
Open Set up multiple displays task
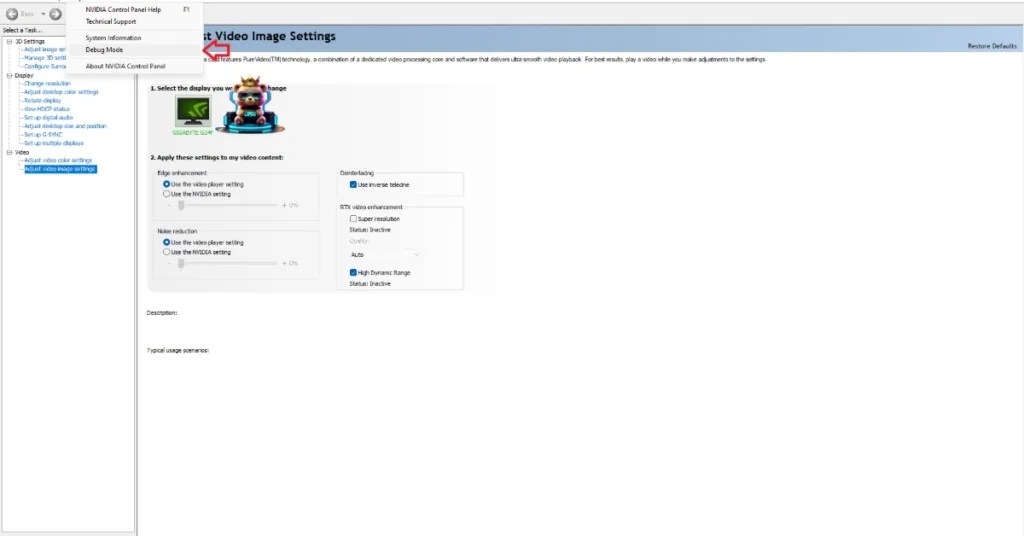pyautogui.click(x=54, y=143)
